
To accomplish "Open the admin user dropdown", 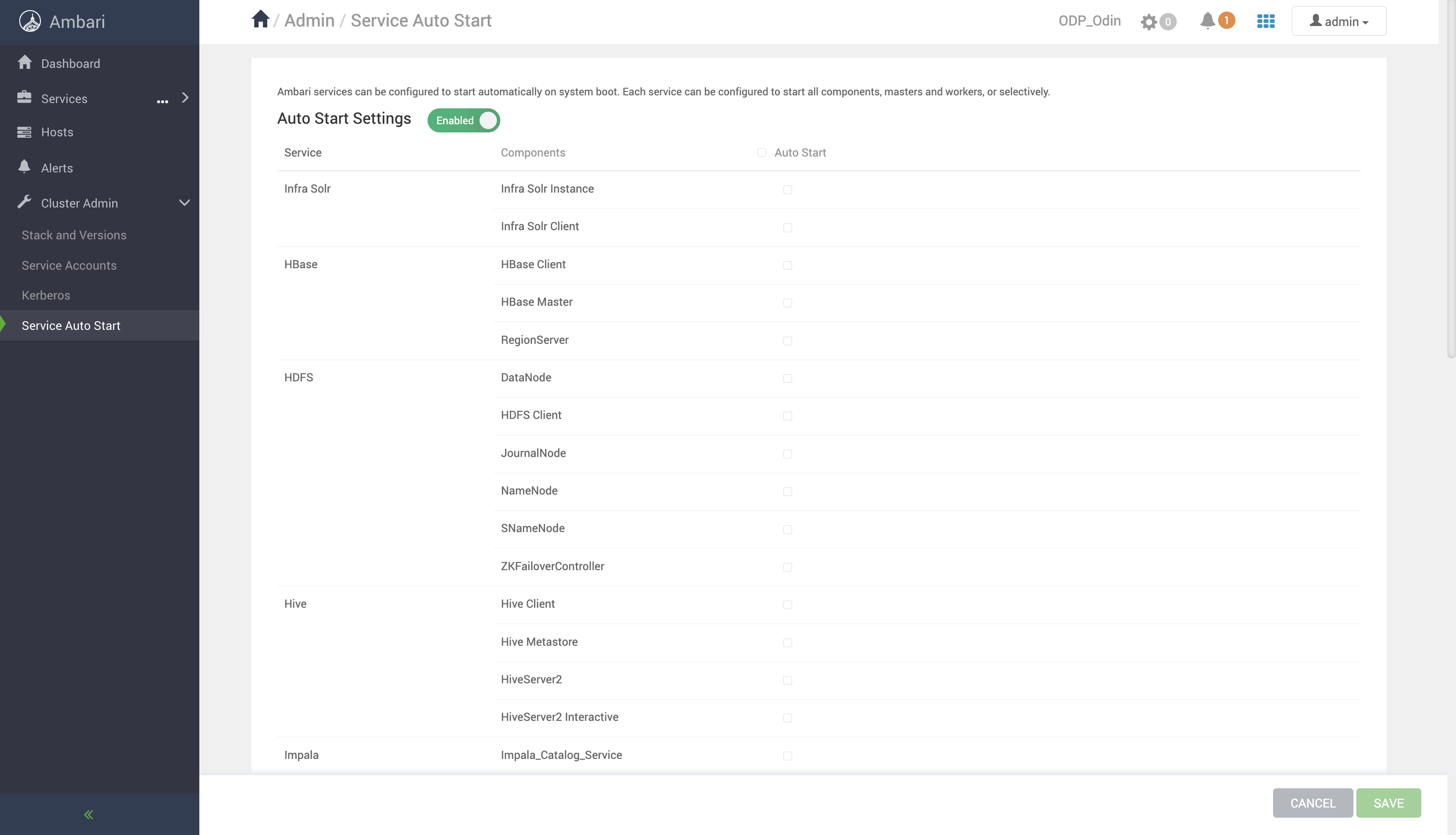I will click(x=1339, y=21).
